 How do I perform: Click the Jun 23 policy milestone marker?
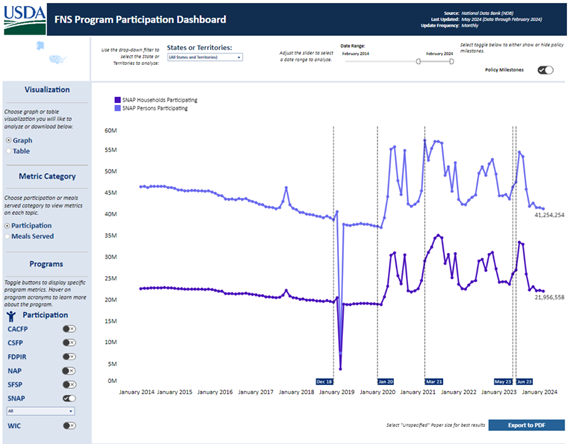click(525, 381)
